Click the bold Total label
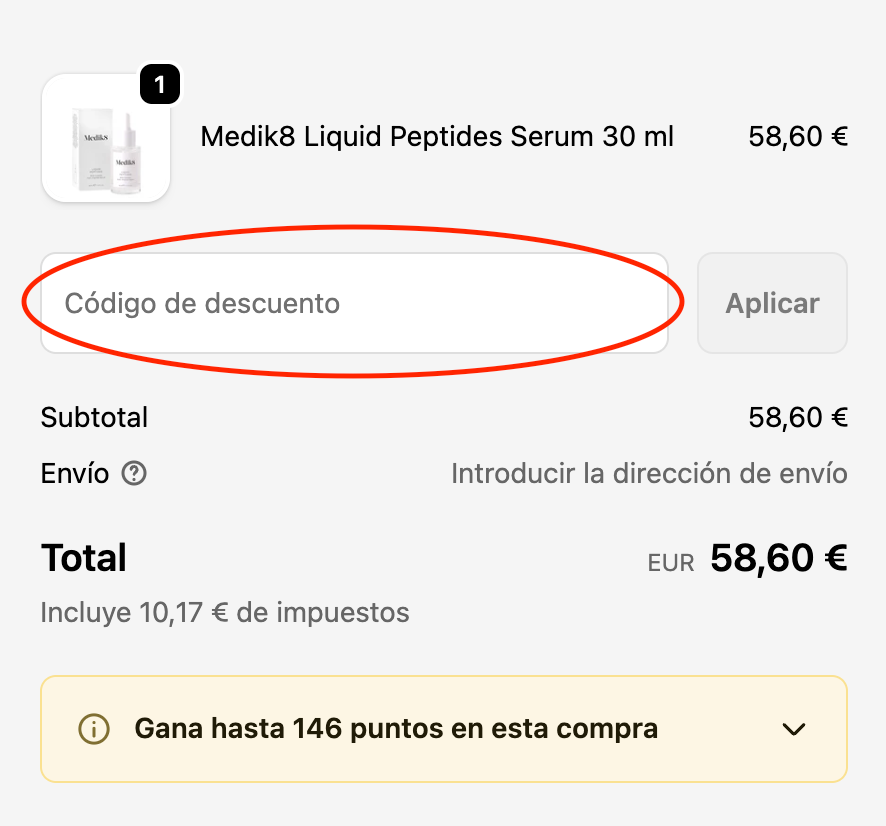The image size is (886, 826). (x=84, y=558)
